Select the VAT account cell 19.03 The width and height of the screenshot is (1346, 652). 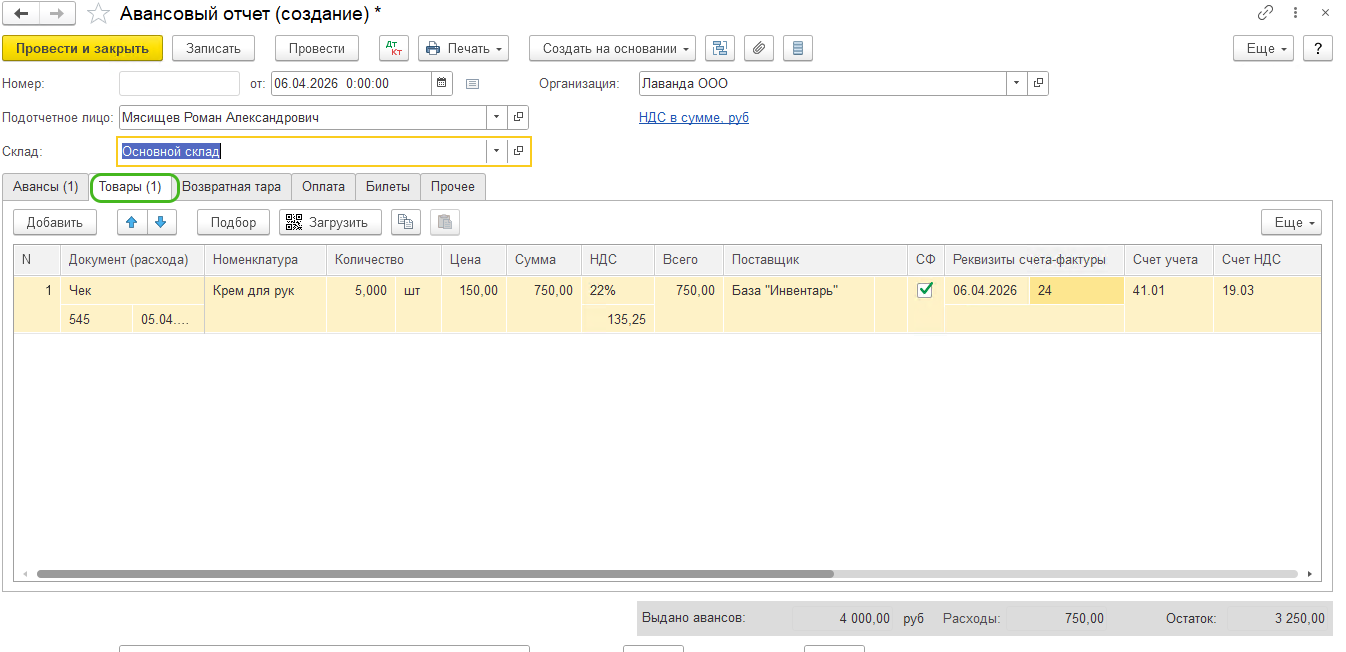click(1267, 291)
